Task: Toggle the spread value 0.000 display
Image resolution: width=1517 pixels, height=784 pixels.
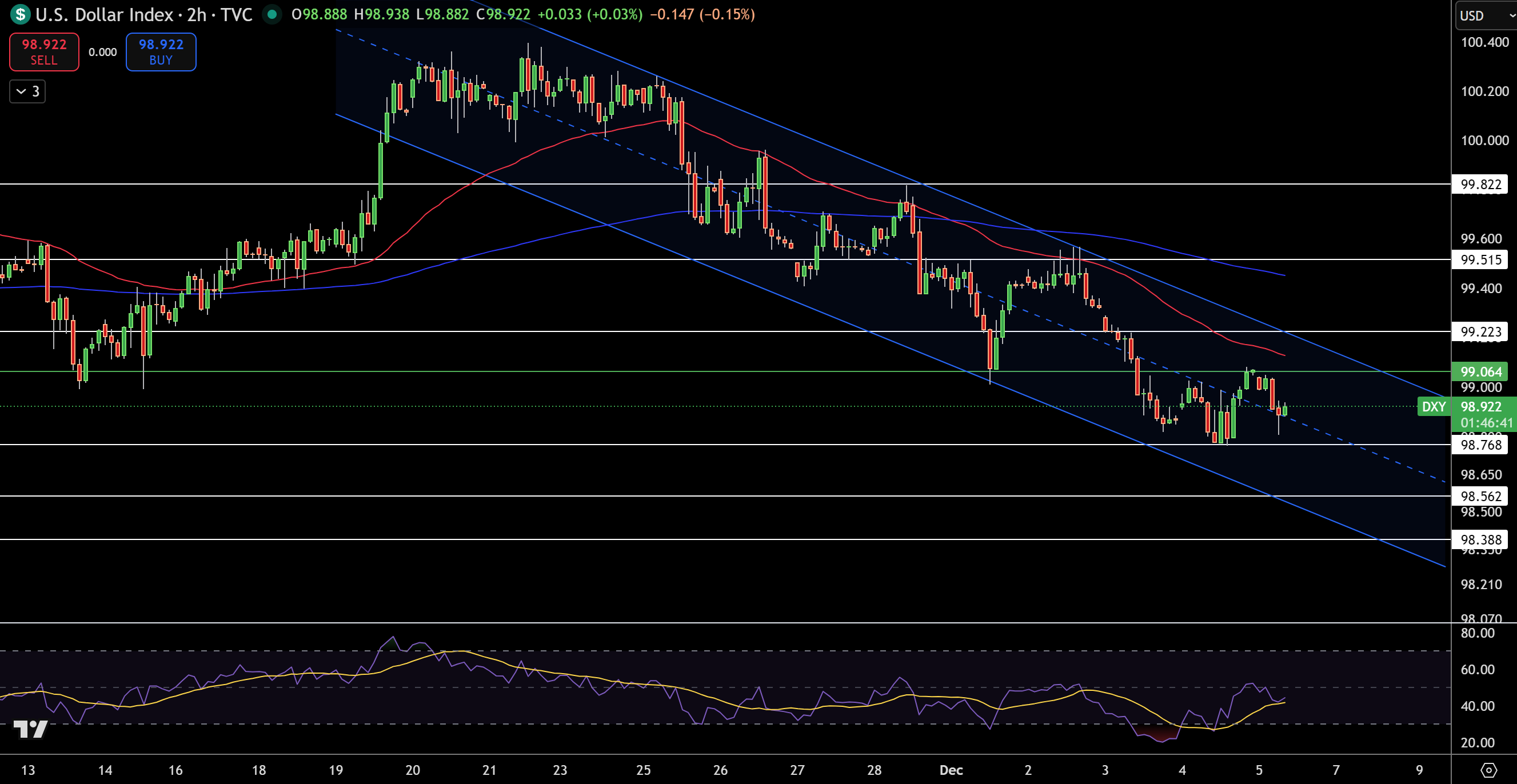Action: [x=102, y=52]
